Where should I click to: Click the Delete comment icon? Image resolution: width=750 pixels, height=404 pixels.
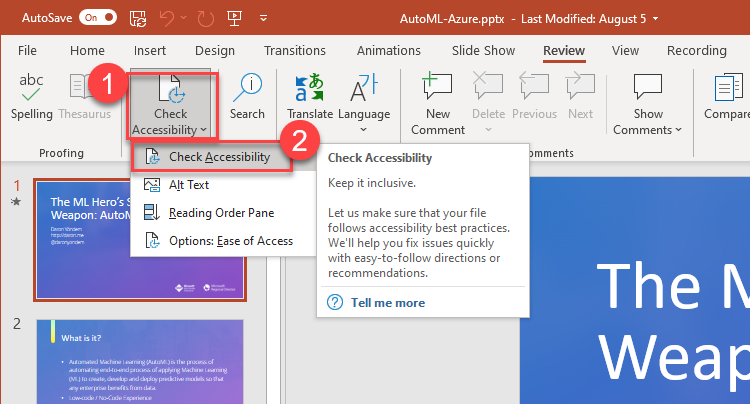pos(488,87)
